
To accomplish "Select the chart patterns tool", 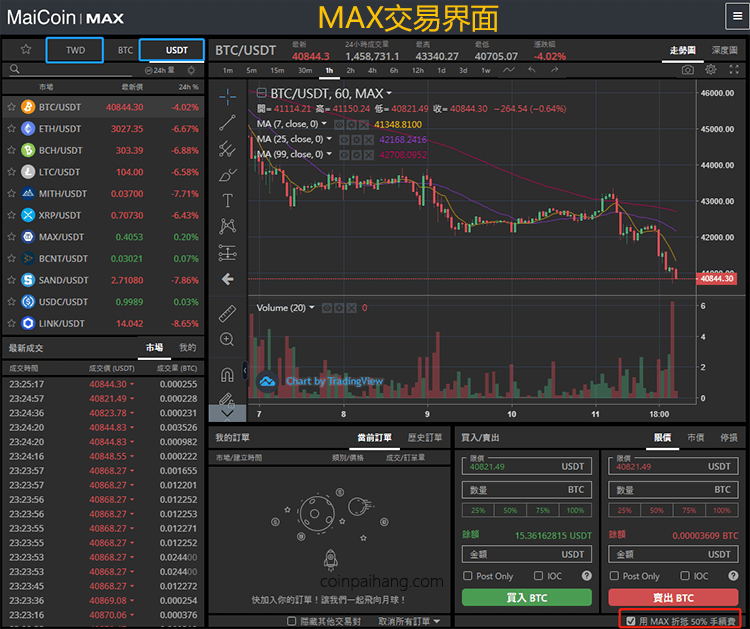I will (228, 226).
